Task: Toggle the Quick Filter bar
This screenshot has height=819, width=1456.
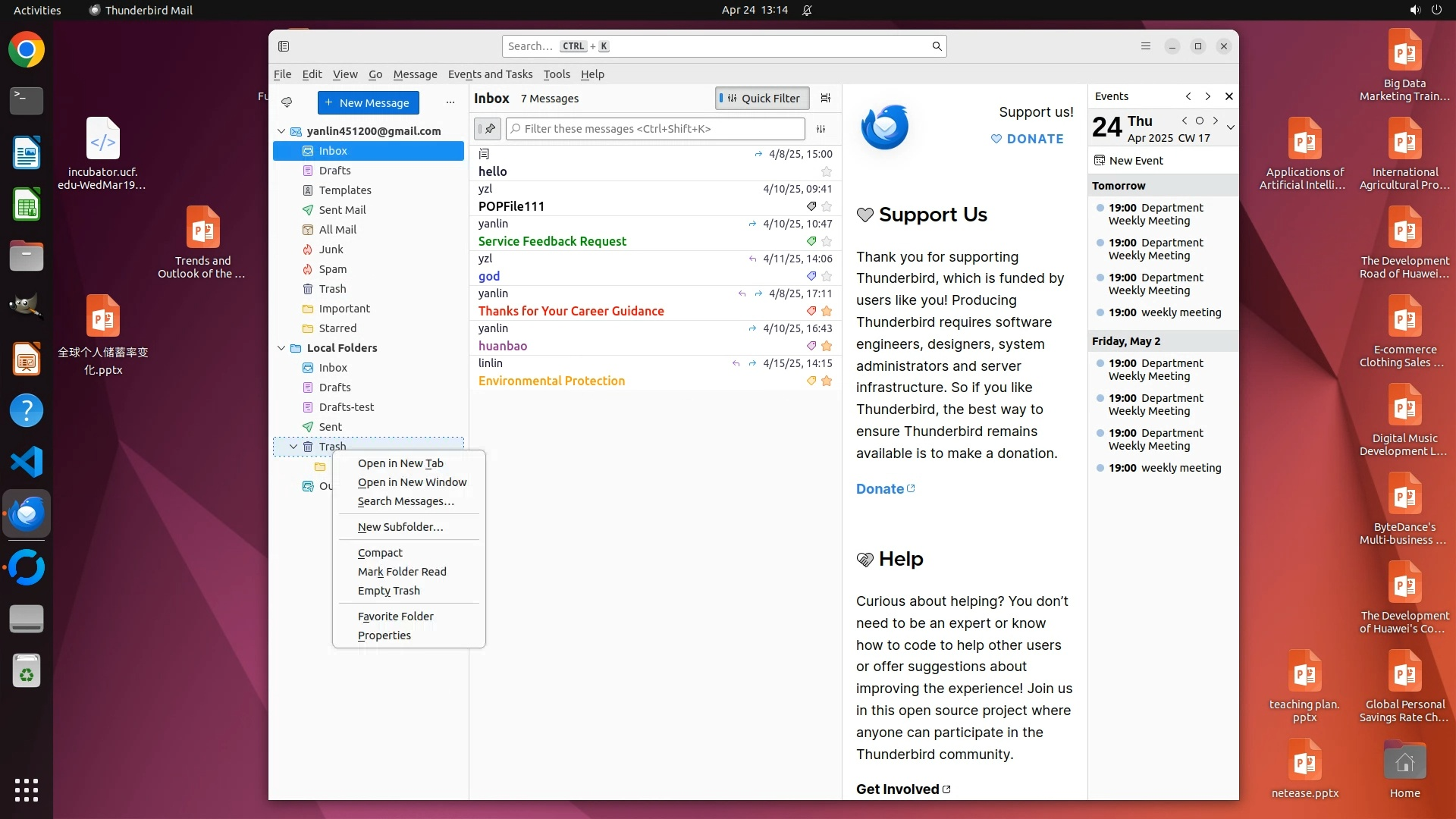Action: point(762,98)
